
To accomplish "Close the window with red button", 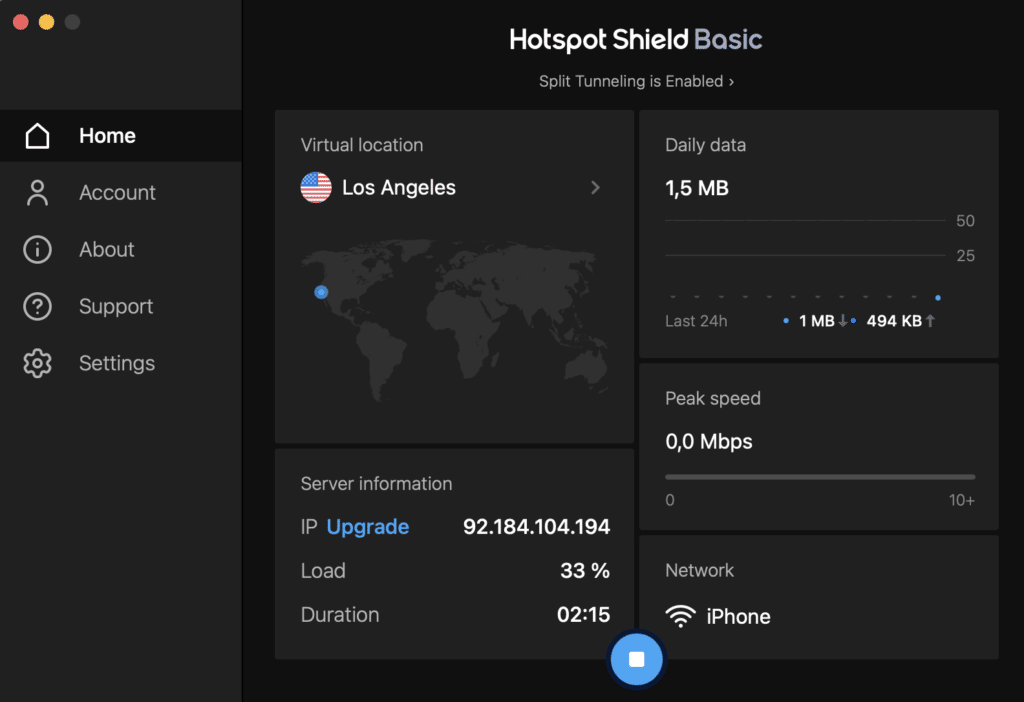I will pyautogui.click(x=21, y=22).
